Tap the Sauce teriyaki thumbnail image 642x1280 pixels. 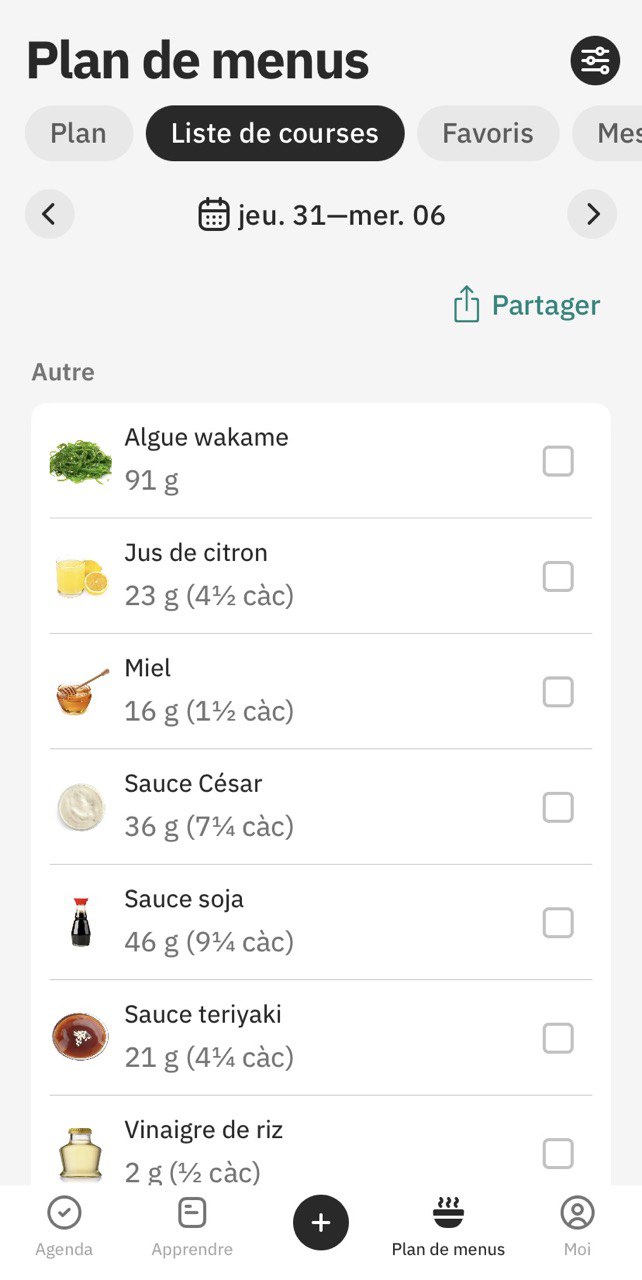(x=79, y=1037)
